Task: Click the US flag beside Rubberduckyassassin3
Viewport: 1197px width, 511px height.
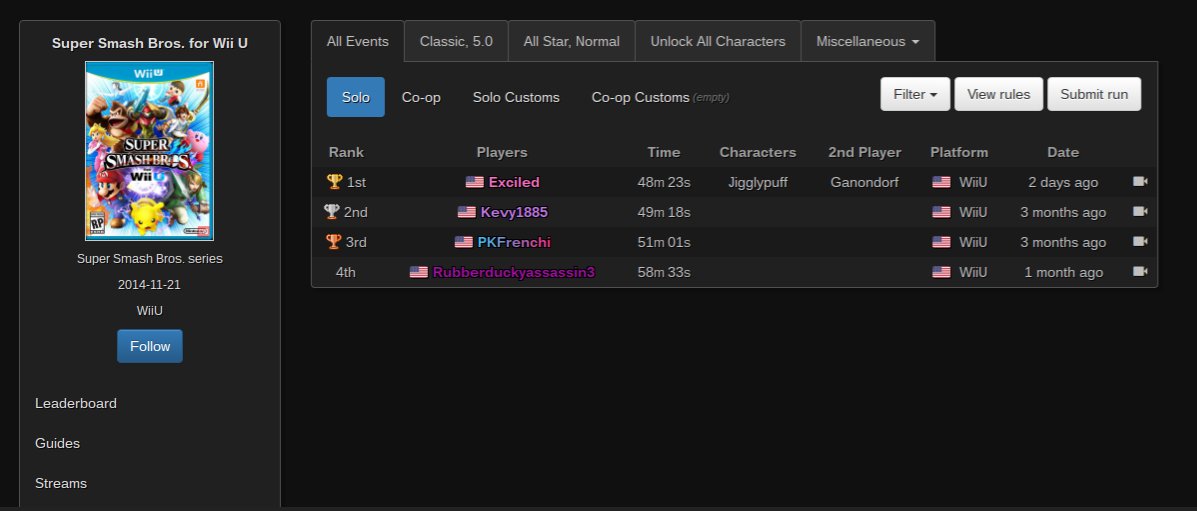Action: pos(418,271)
